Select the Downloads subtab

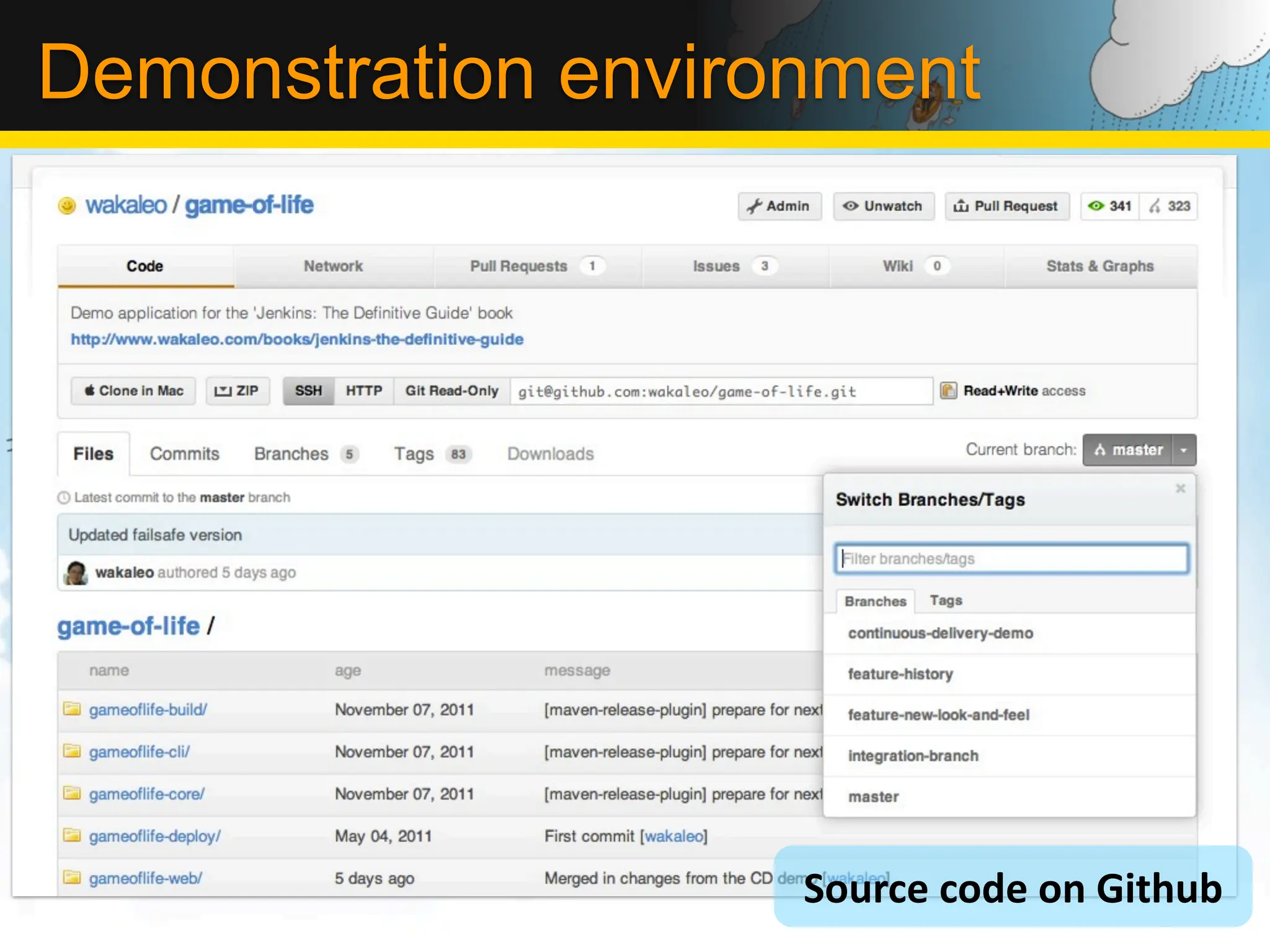(x=551, y=454)
